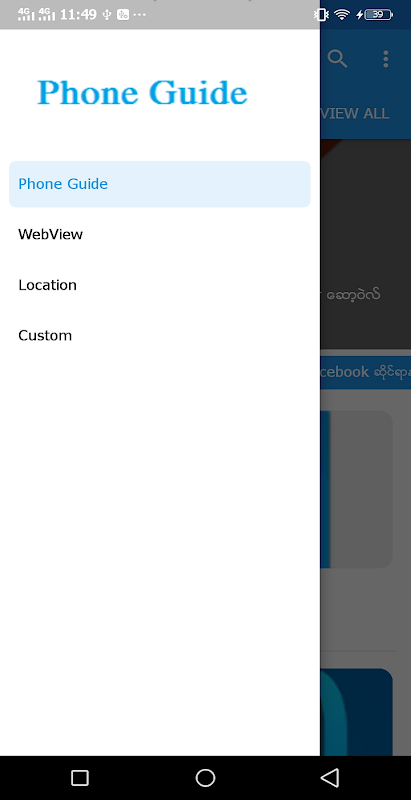
Task: Tap the bottom teal card thumbnail
Action: point(356,712)
